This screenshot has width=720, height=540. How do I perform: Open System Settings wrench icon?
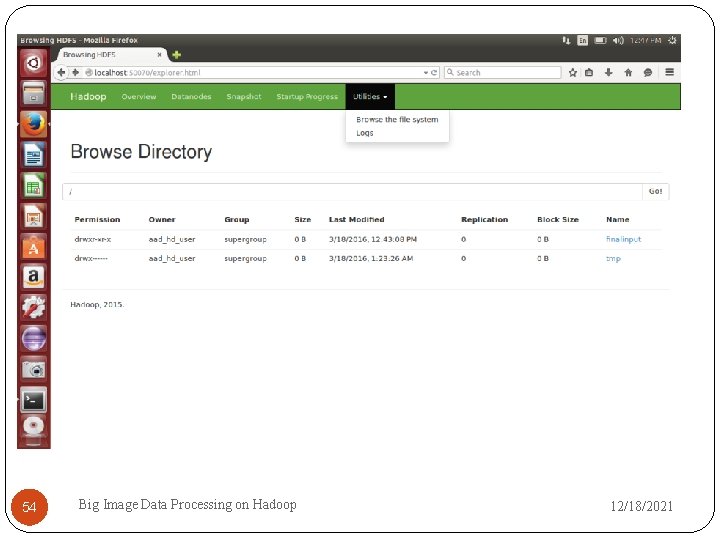34,308
